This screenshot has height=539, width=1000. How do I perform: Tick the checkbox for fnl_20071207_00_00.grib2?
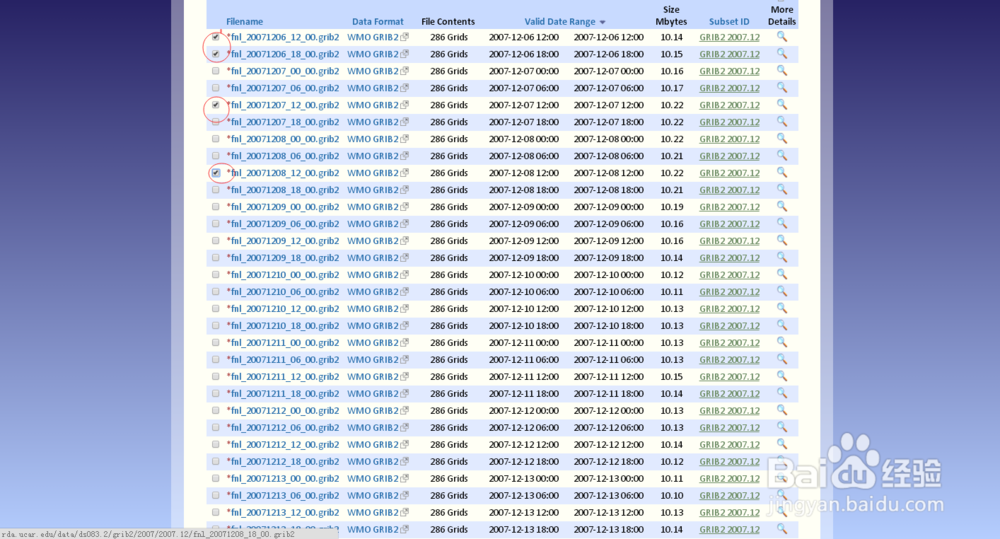(216, 71)
